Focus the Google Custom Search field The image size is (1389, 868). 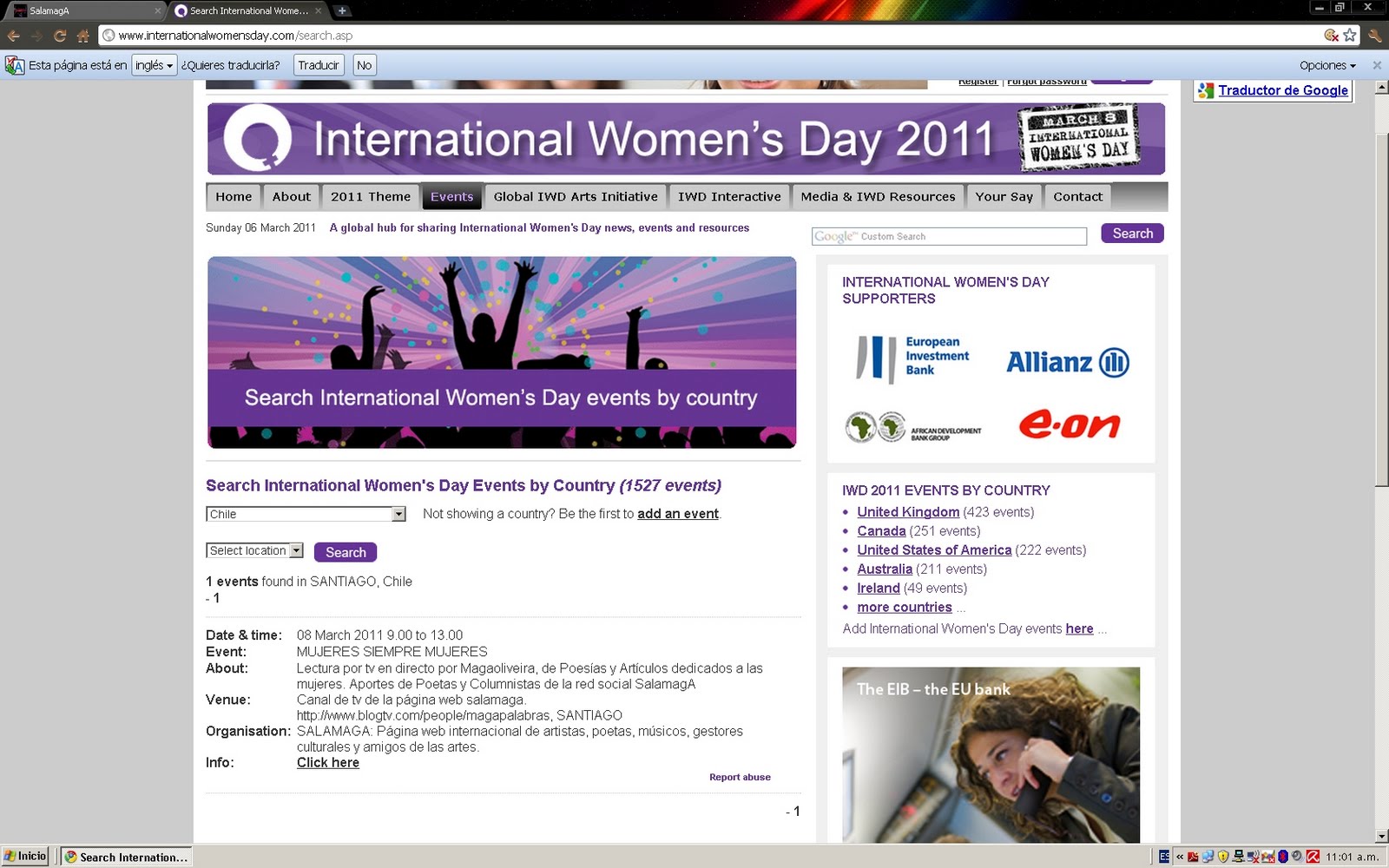click(x=949, y=236)
